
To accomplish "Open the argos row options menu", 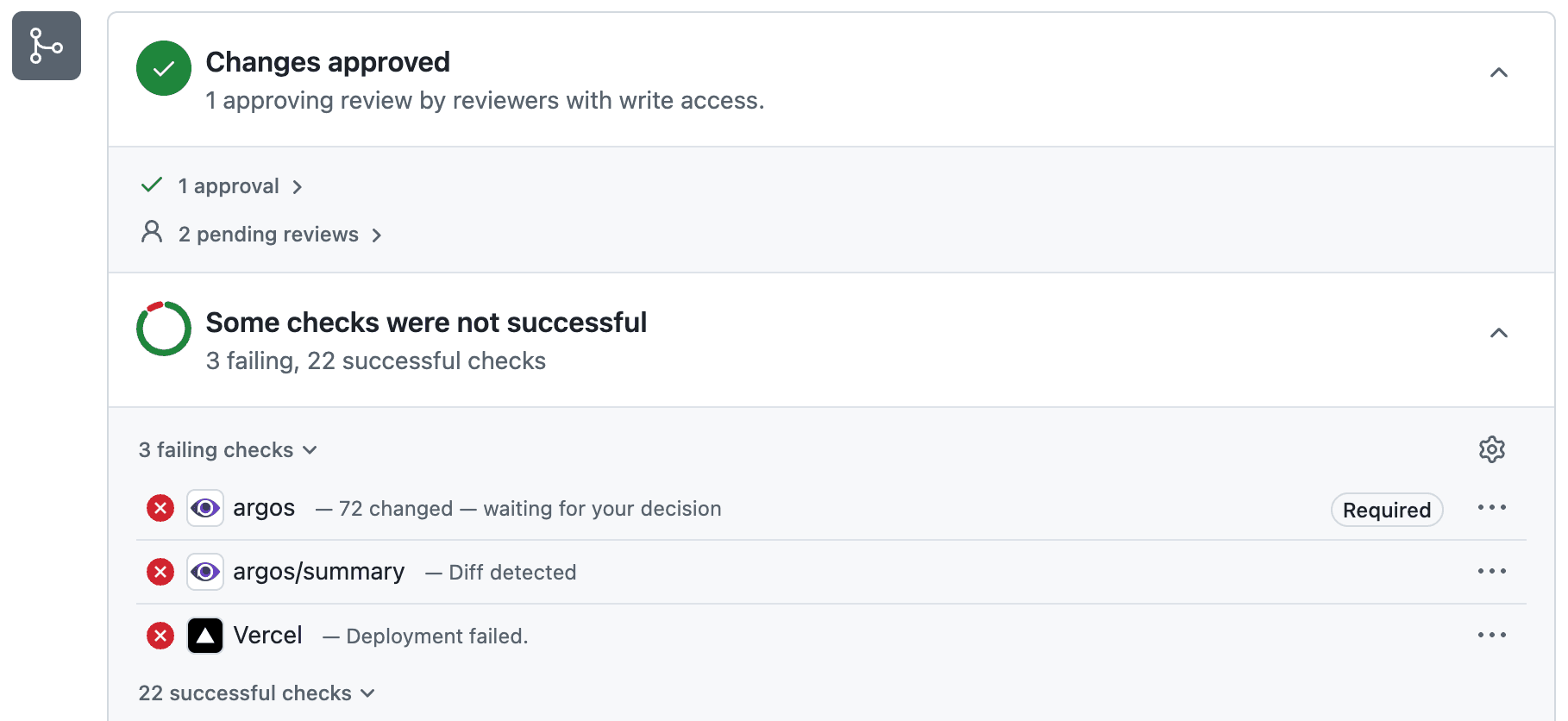I will click(x=1491, y=508).
